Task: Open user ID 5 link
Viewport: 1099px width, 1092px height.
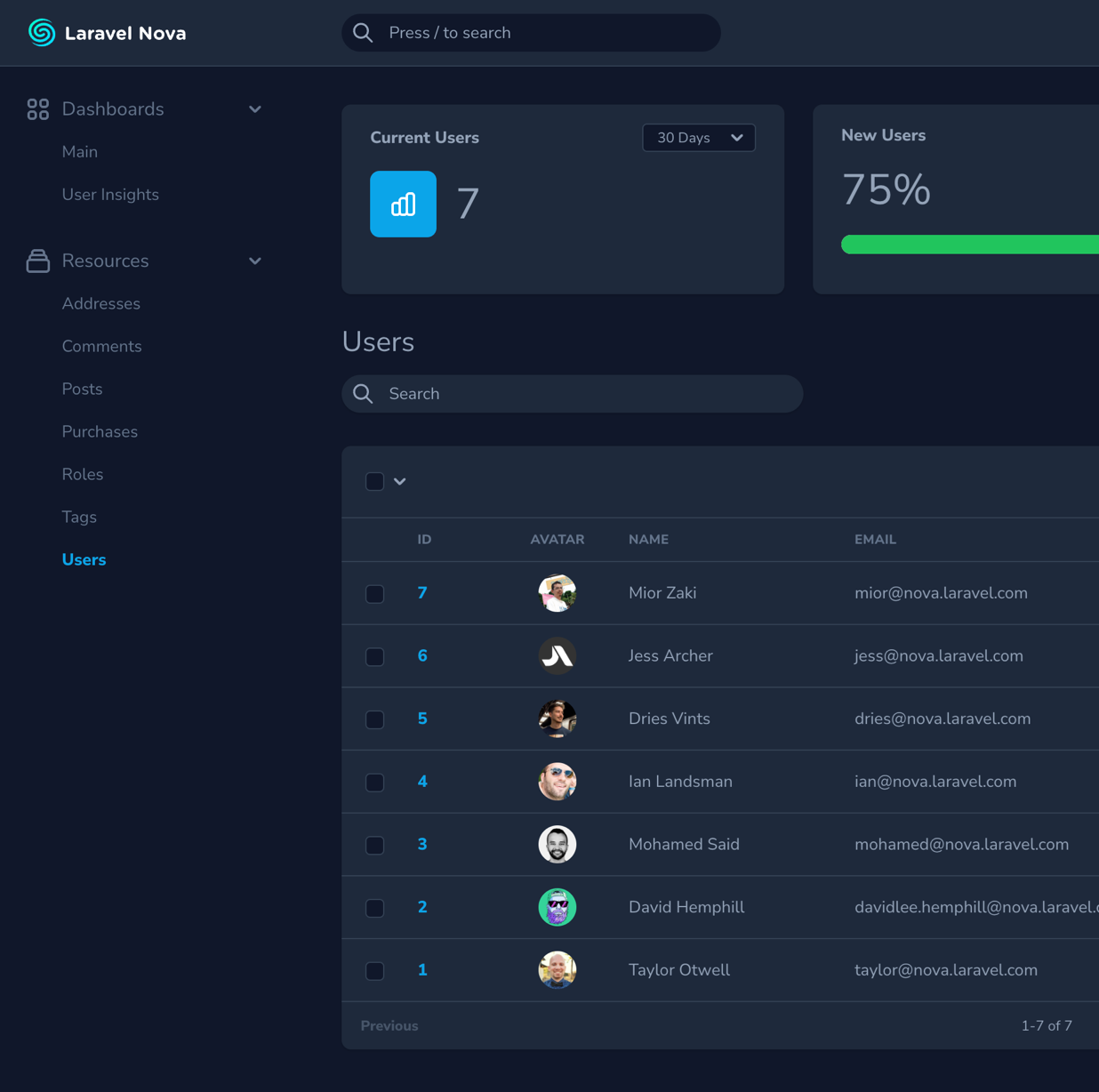Action: pos(422,719)
